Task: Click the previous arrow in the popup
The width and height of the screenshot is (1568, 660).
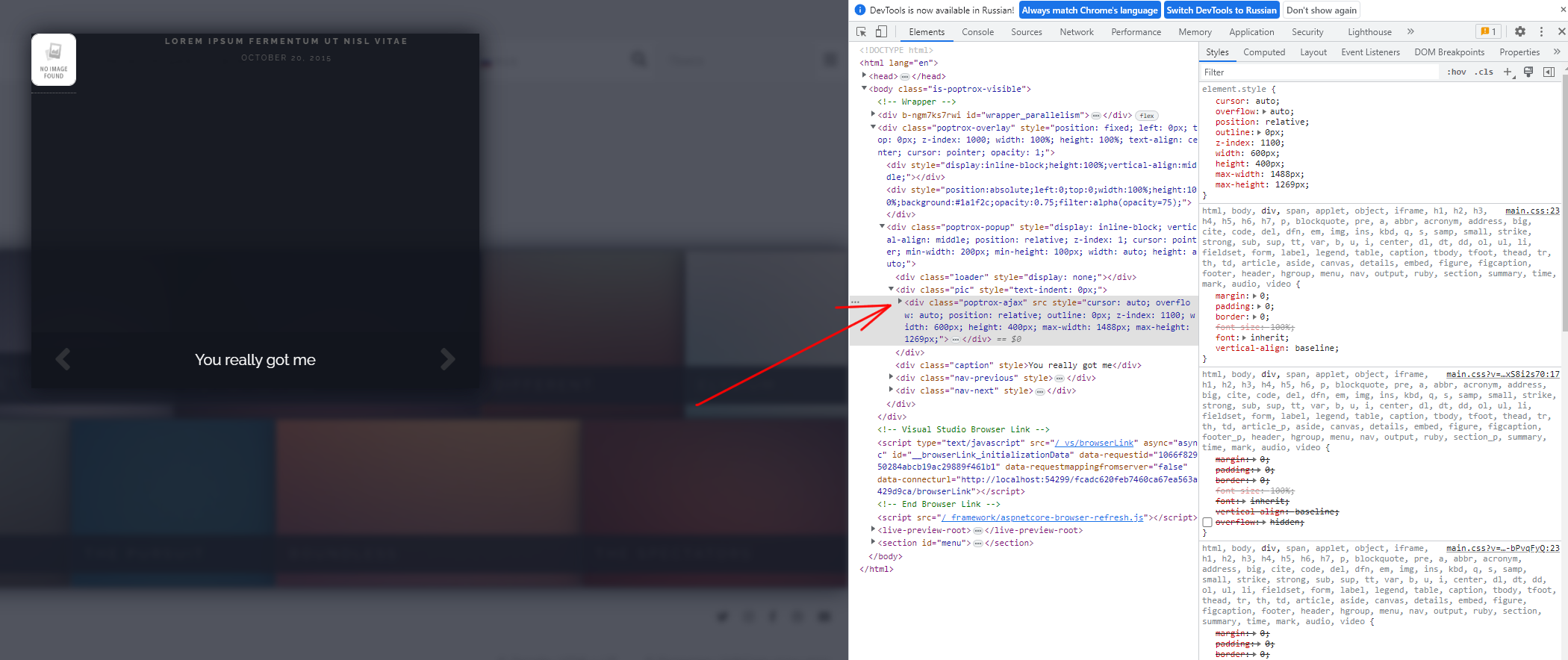Action: (63, 359)
